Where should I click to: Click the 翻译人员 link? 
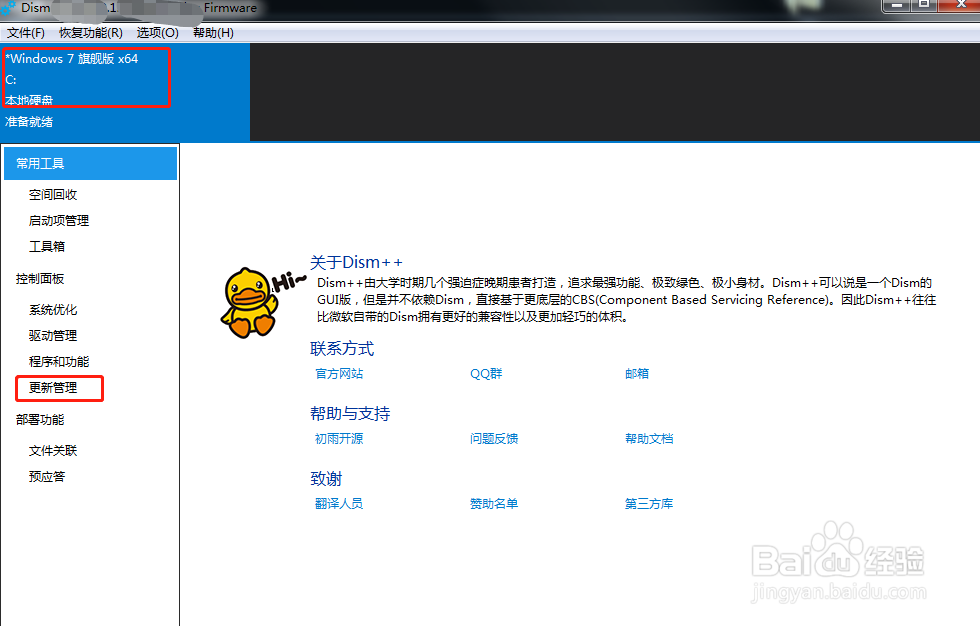[339, 504]
